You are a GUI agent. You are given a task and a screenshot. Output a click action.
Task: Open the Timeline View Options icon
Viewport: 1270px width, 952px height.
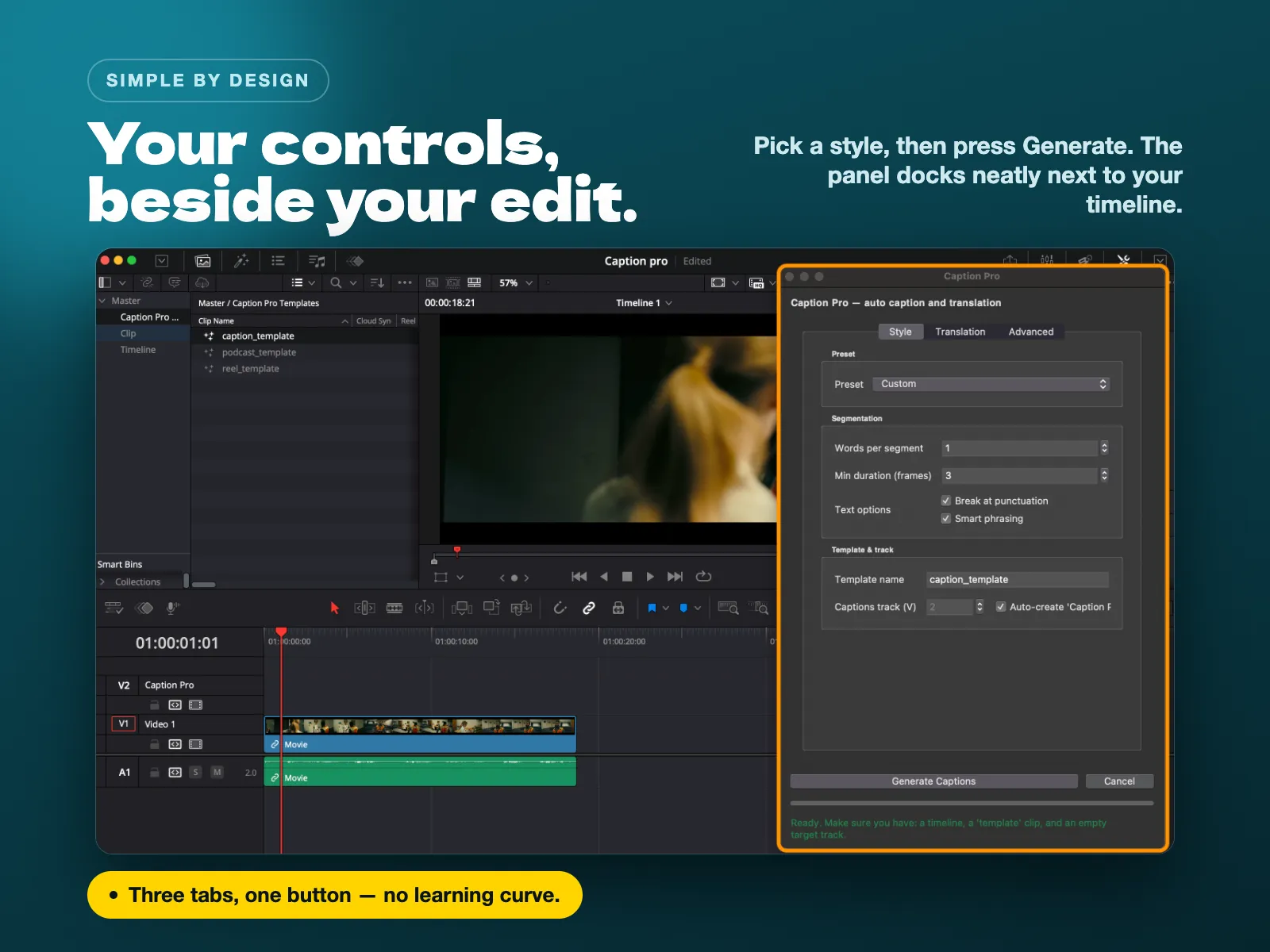(114, 608)
